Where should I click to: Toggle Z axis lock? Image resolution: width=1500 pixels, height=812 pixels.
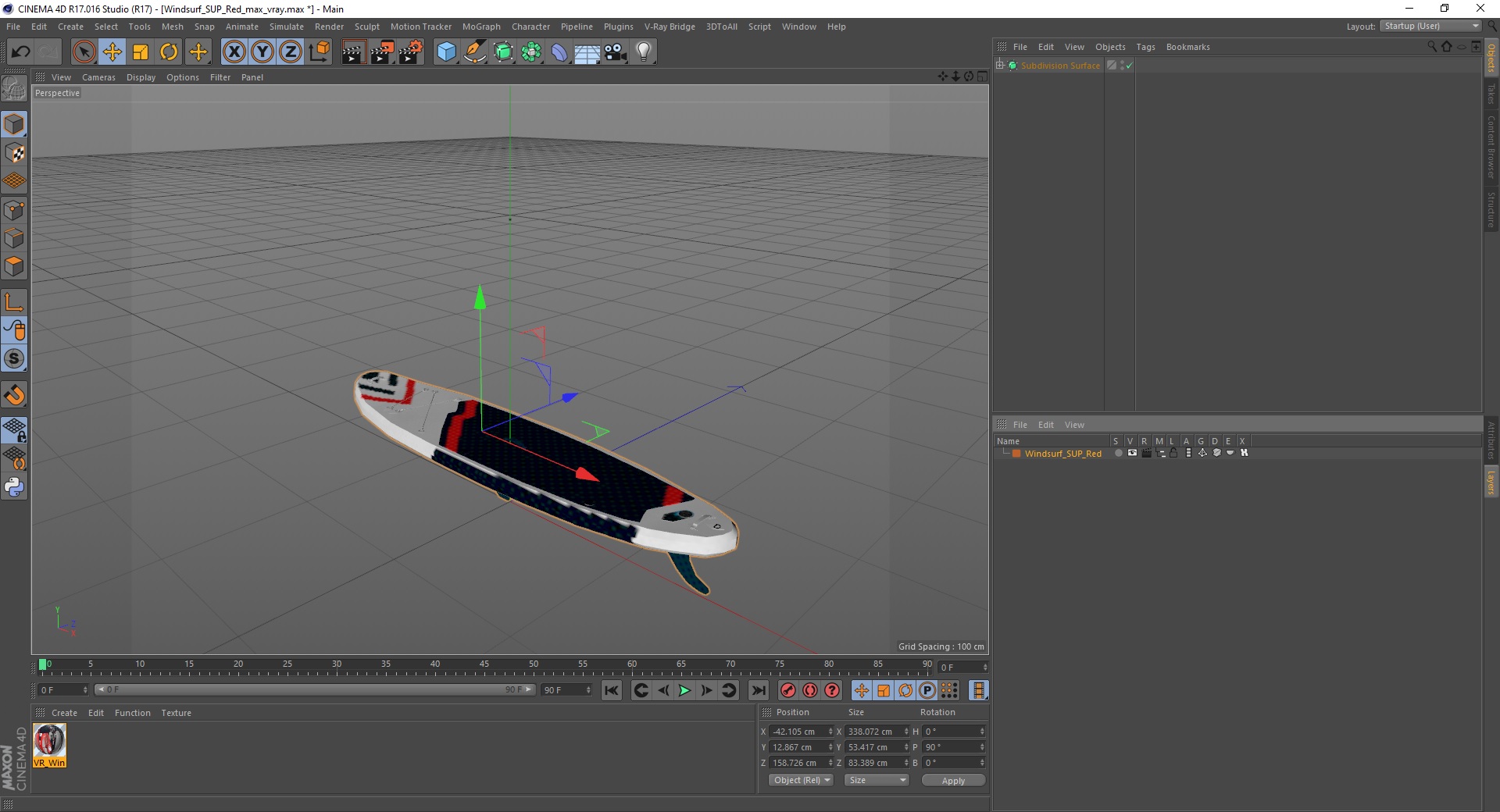(x=291, y=52)
